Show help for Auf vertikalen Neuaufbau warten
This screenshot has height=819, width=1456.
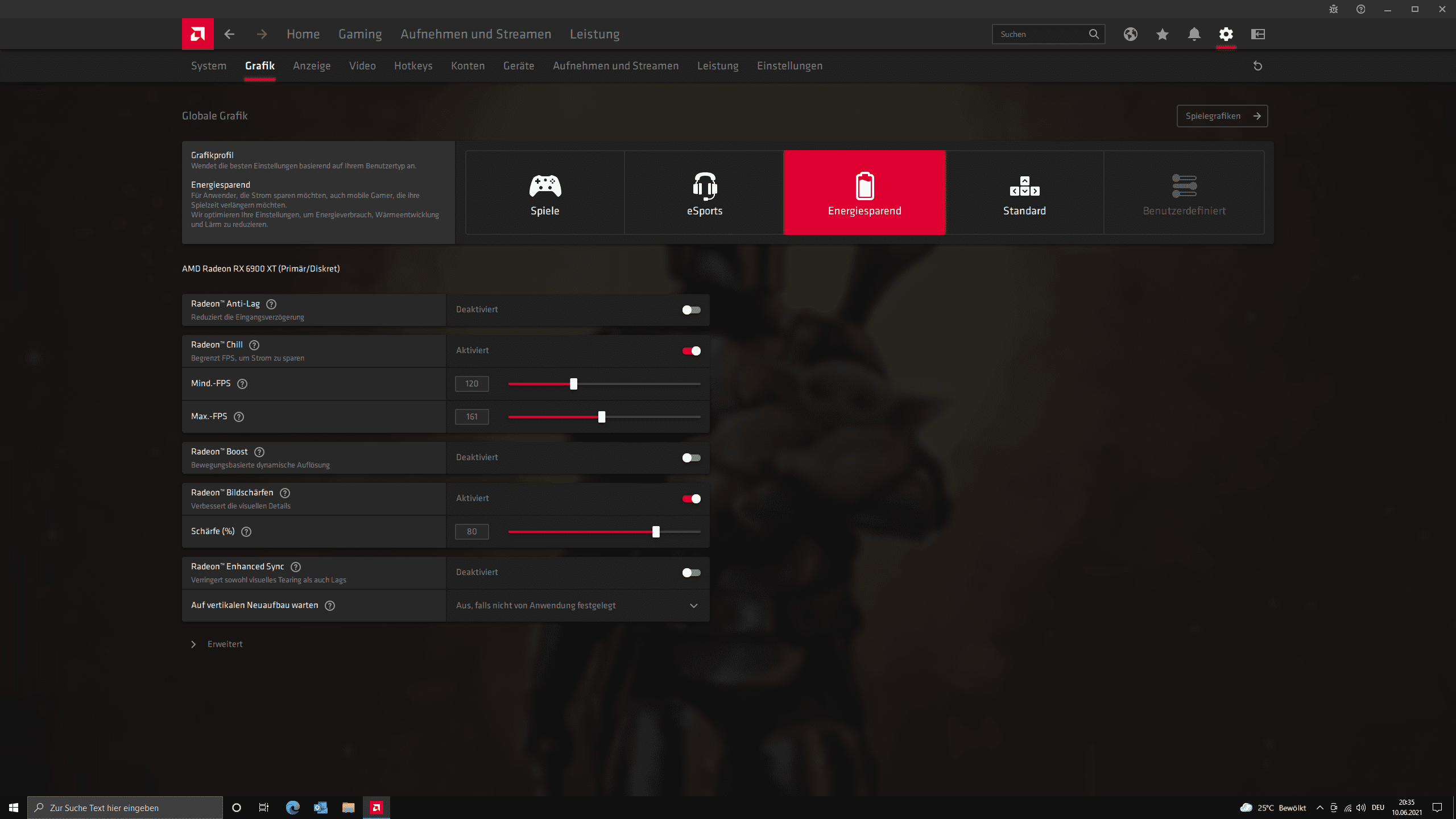(330, 606)
